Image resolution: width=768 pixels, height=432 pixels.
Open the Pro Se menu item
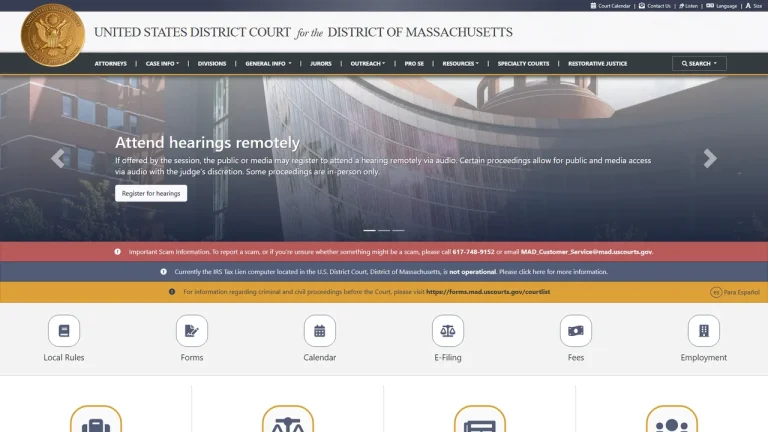click(x=414, y=64)
